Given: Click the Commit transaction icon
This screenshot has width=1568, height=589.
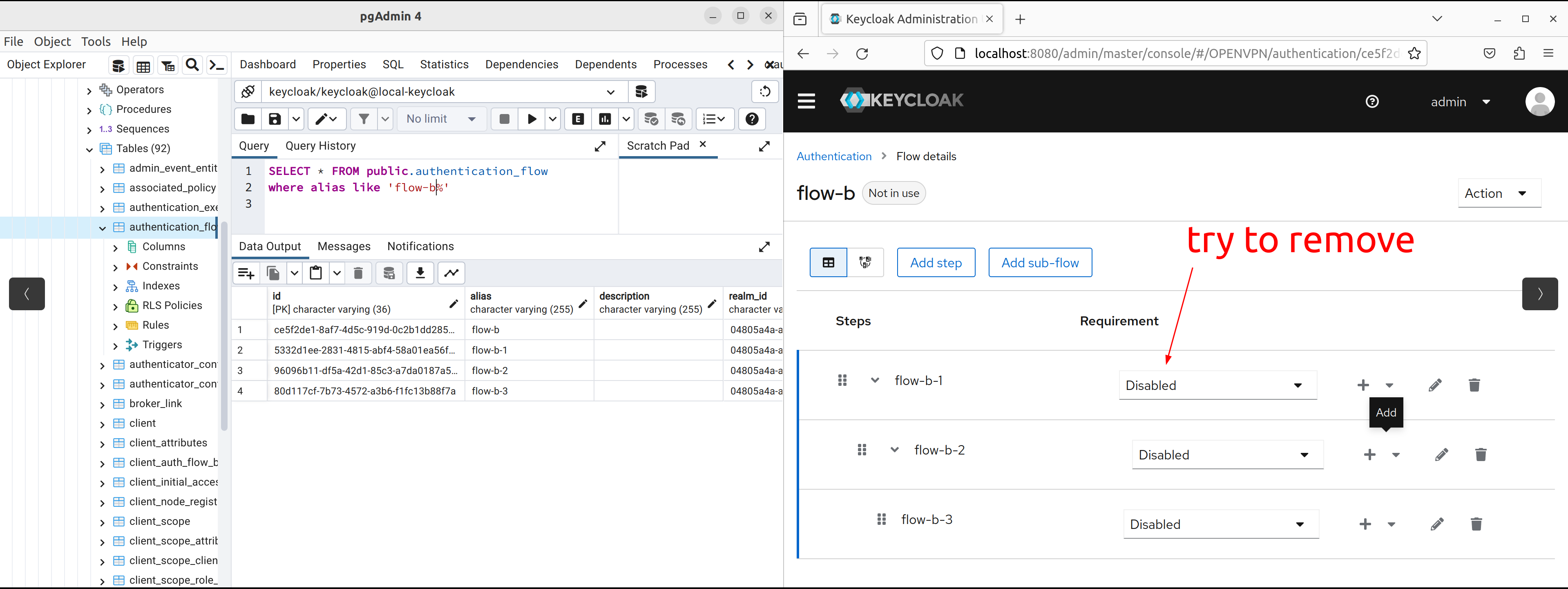Looking at the screenshot, I should (651, 119).
